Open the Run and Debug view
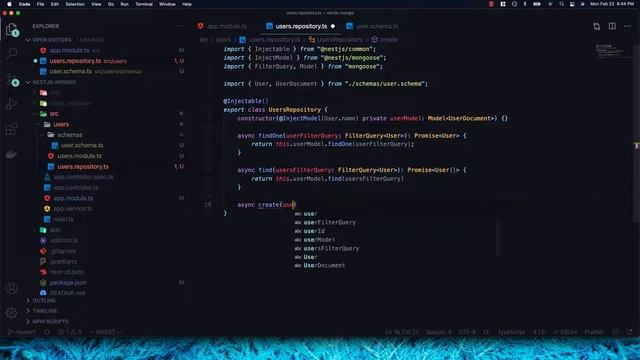This screenshot has width=640, height=360. tap(11, 104)
